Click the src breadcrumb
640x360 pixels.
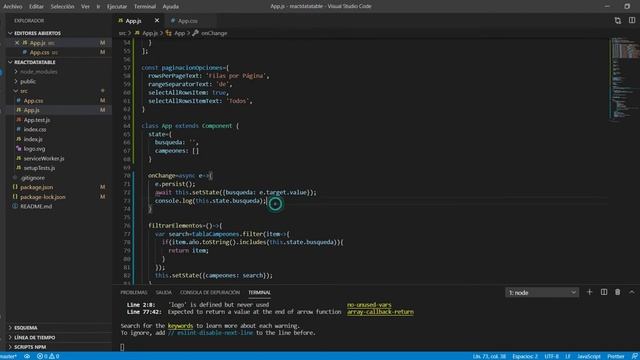pyautogui.click(x=122, y=33)
